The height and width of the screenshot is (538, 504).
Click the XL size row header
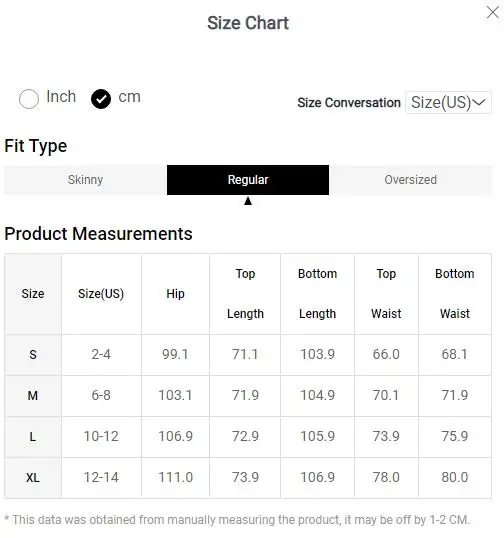(33, 478)
